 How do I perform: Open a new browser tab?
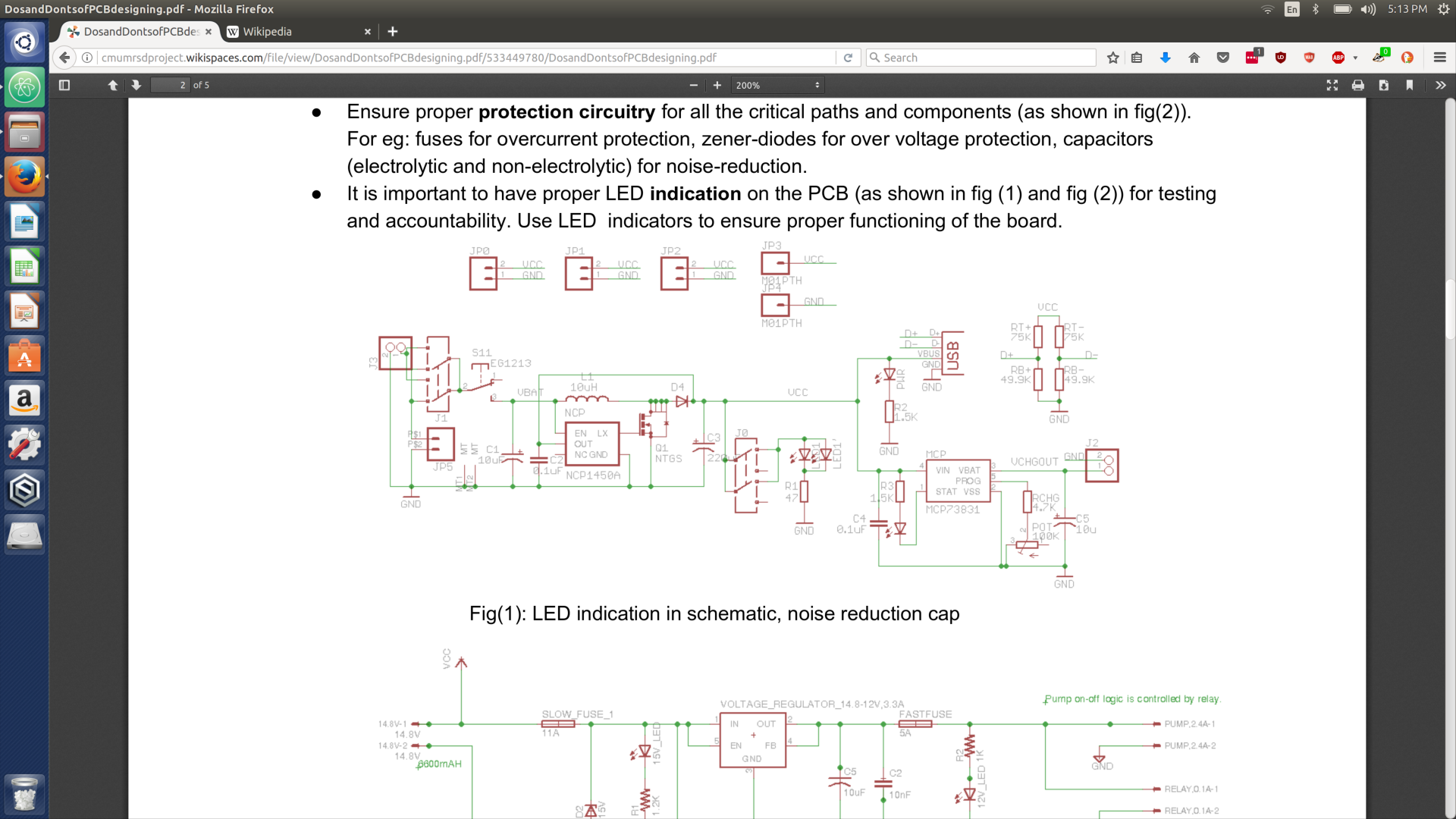pyautogui.click(x=393, y=31)
